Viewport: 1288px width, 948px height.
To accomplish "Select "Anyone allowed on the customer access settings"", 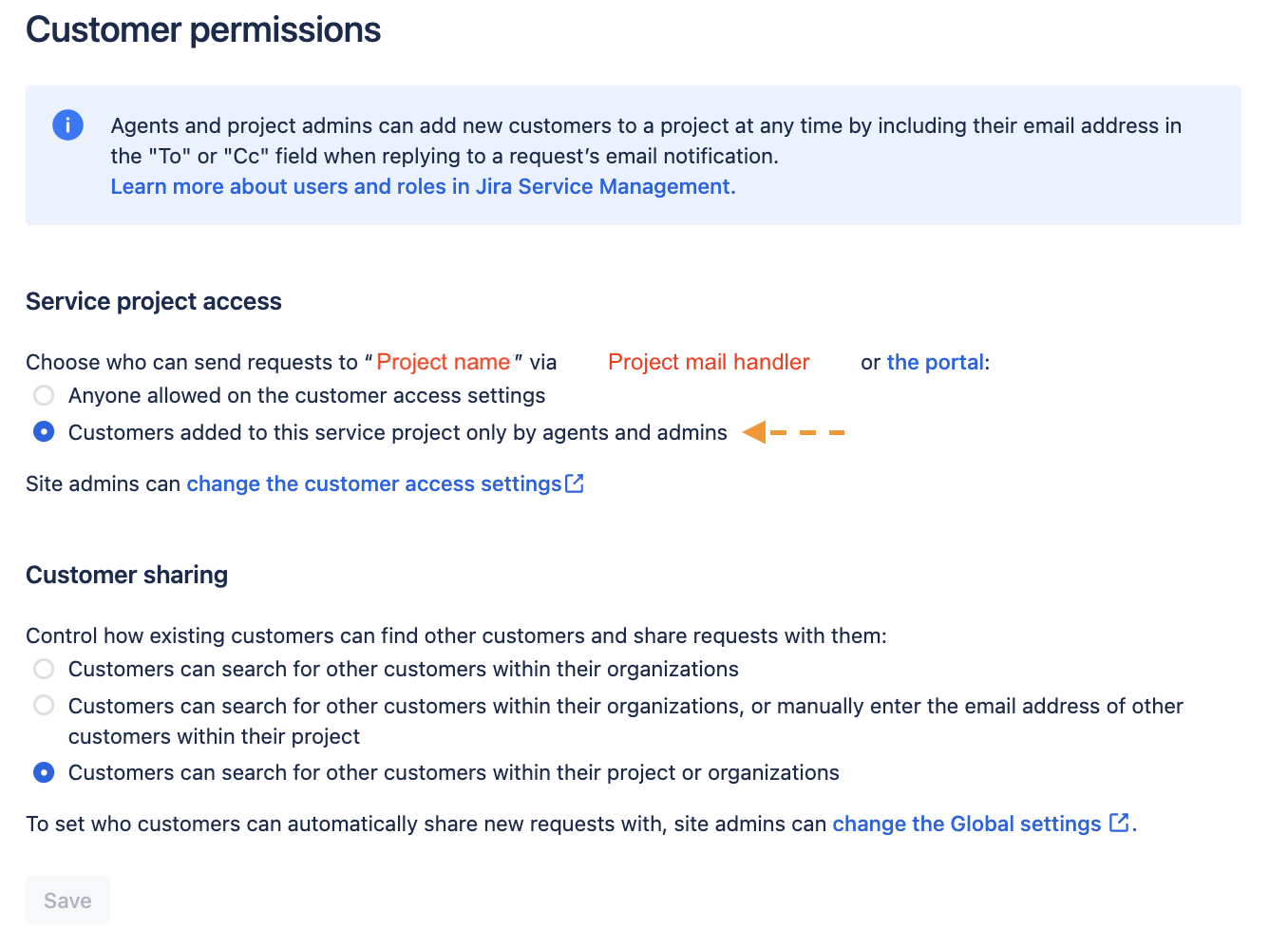I will pyautogui.click(x=44, y=395).
